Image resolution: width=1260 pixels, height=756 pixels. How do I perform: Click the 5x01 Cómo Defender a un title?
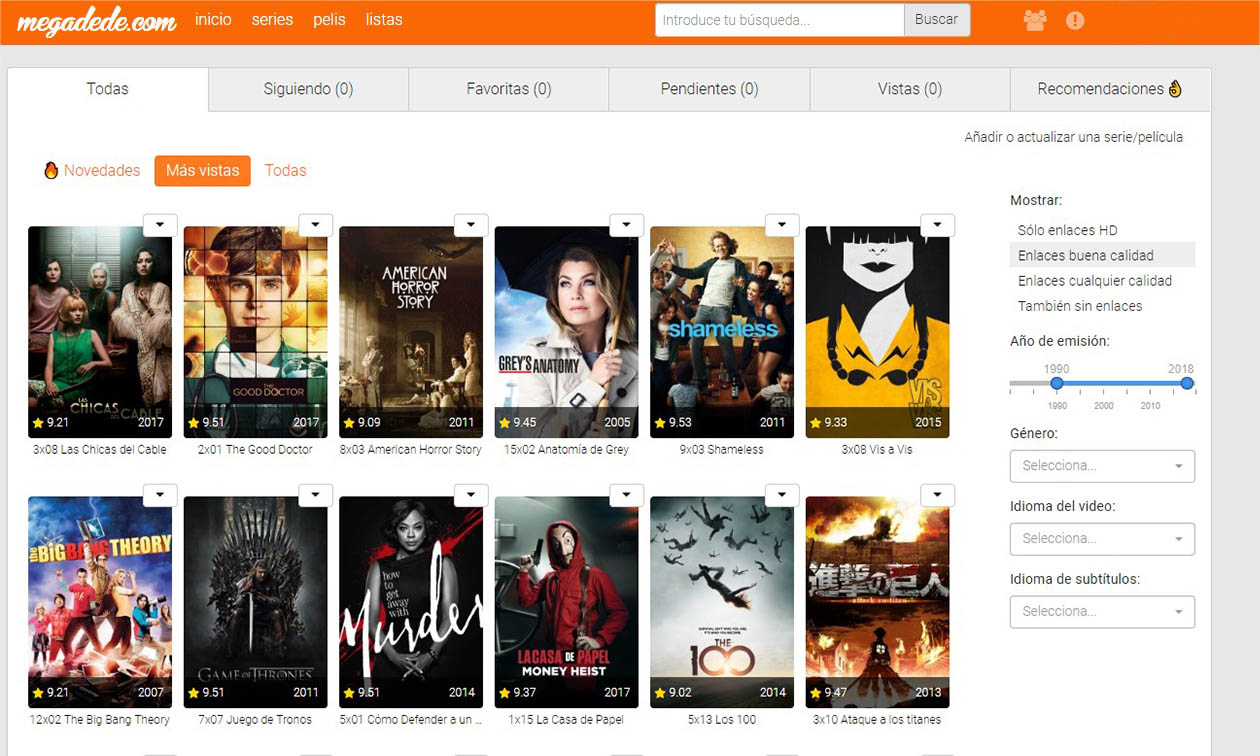point(411,720)
